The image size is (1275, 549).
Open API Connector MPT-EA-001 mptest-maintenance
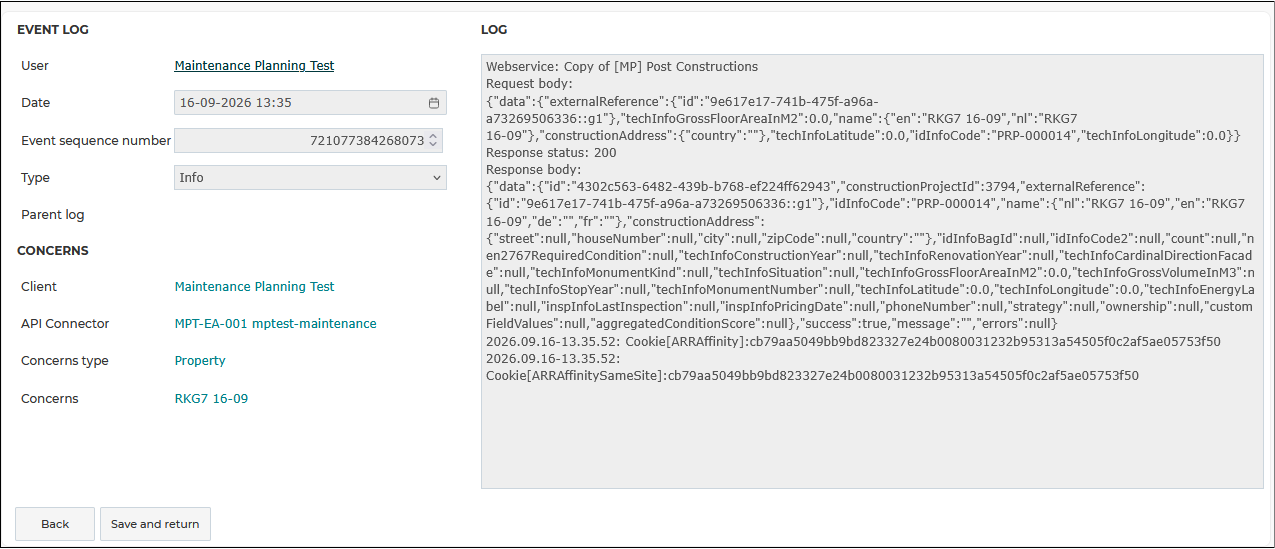[275, 324]
